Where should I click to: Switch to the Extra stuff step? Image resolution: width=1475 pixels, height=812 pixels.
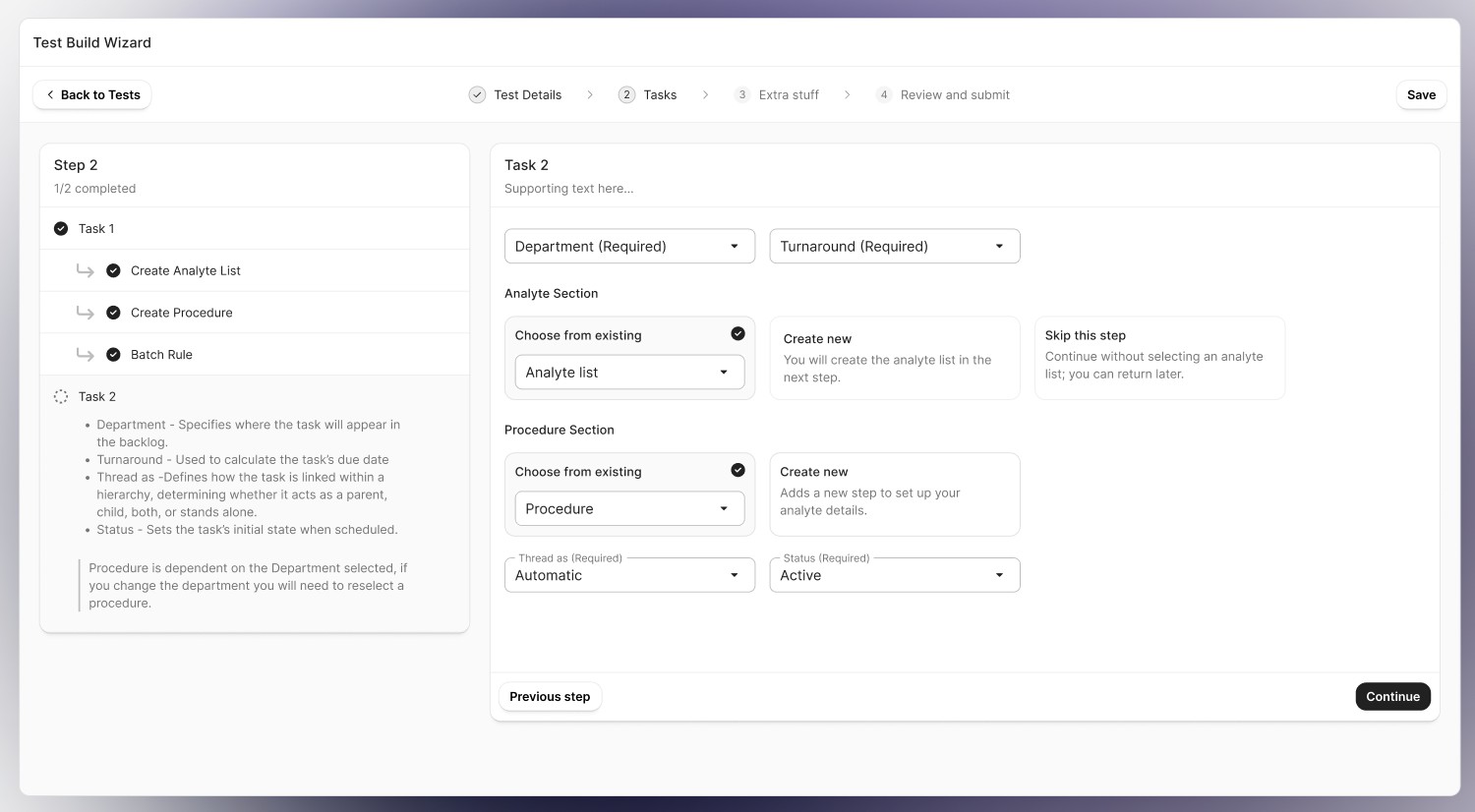tap(788, 95)
